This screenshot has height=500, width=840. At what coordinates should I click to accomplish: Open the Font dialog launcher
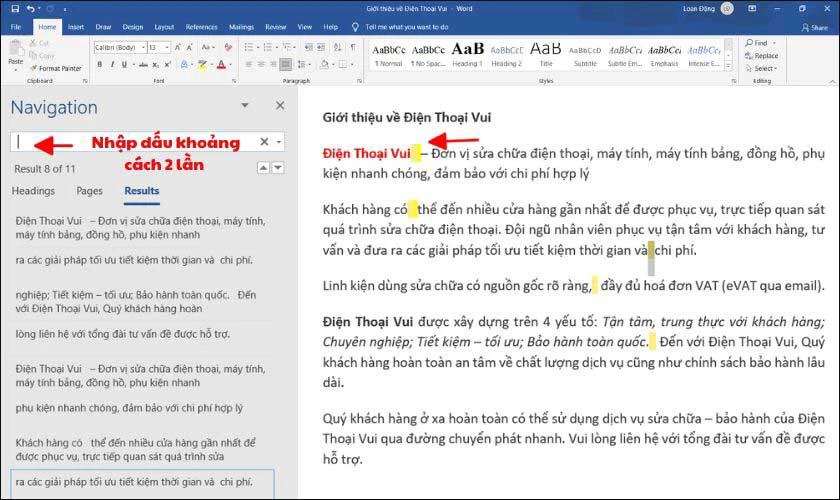click(x=234, y=81)
